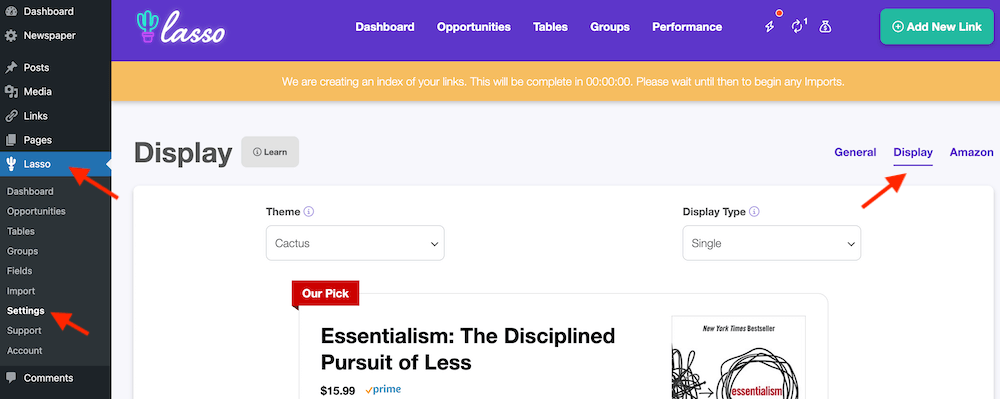1000x399 pixels.
Task: Open the money bag icon in header
Action: tap(825, 27)
